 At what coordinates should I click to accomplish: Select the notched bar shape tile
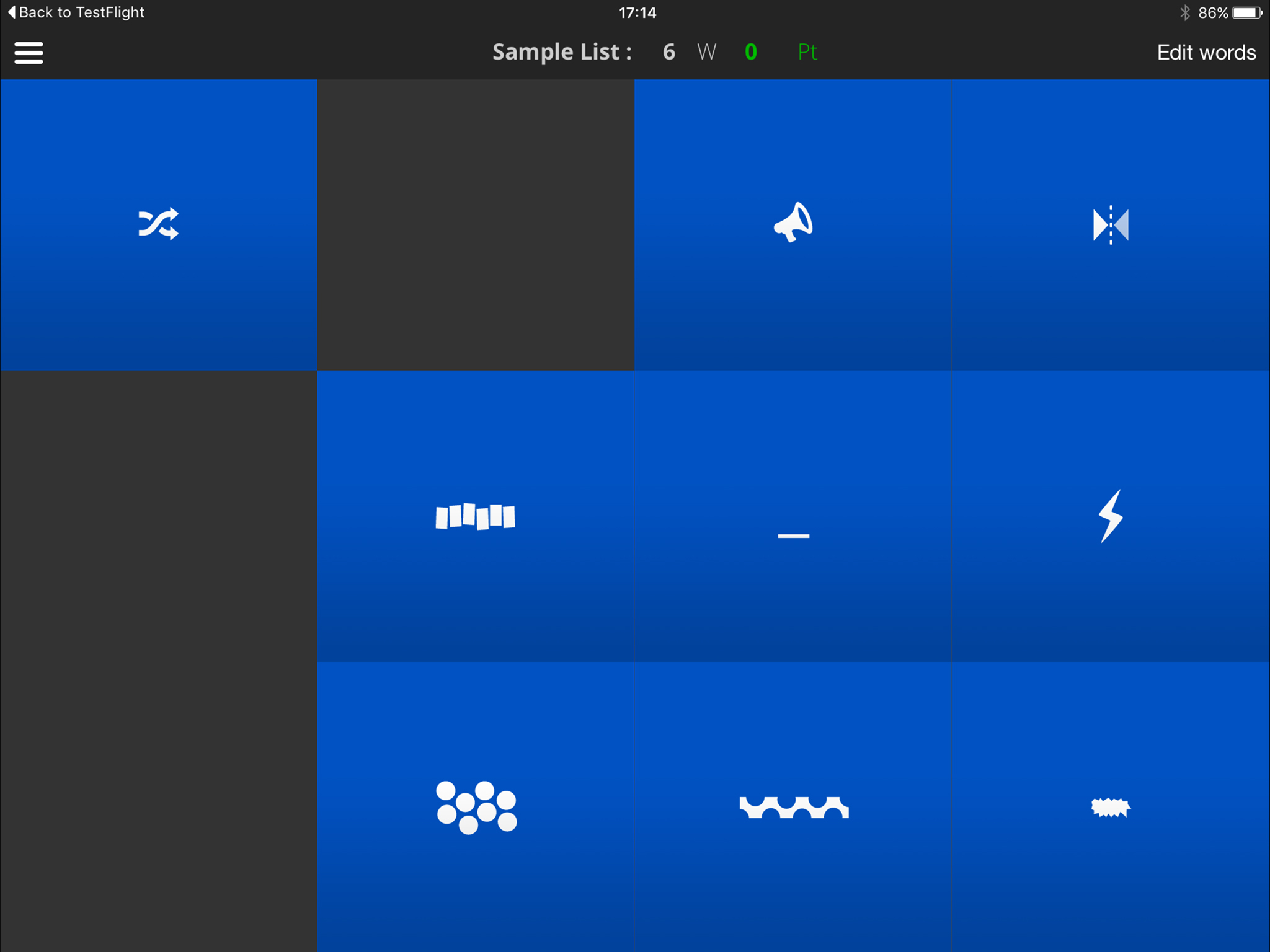793,807
